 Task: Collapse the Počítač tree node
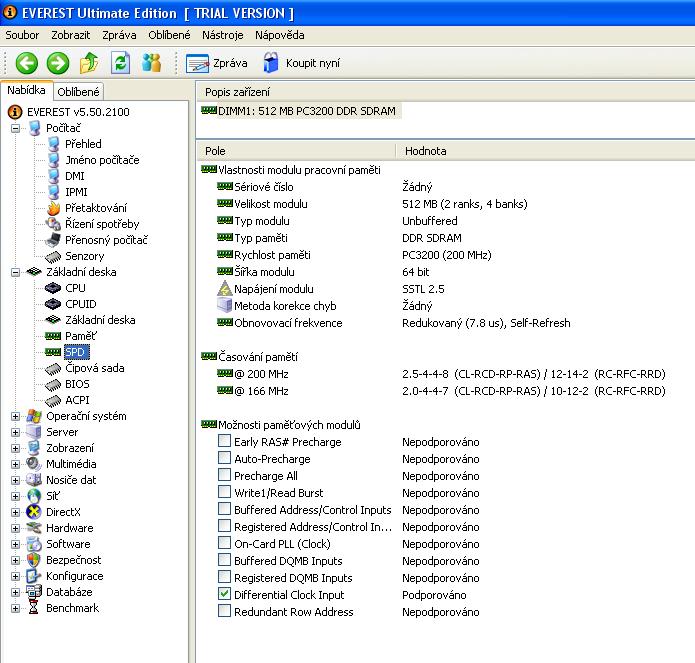coord(16,128)
